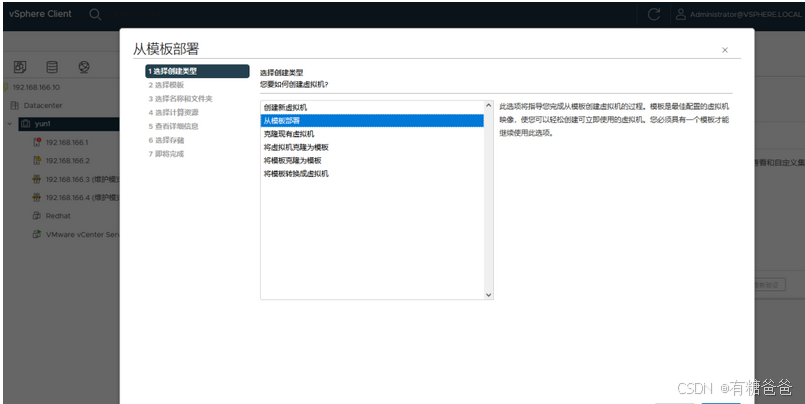Switch to the Networking inventory icon
The height and width of the screenshot is (404, 805).
click(x=84, y=67)
